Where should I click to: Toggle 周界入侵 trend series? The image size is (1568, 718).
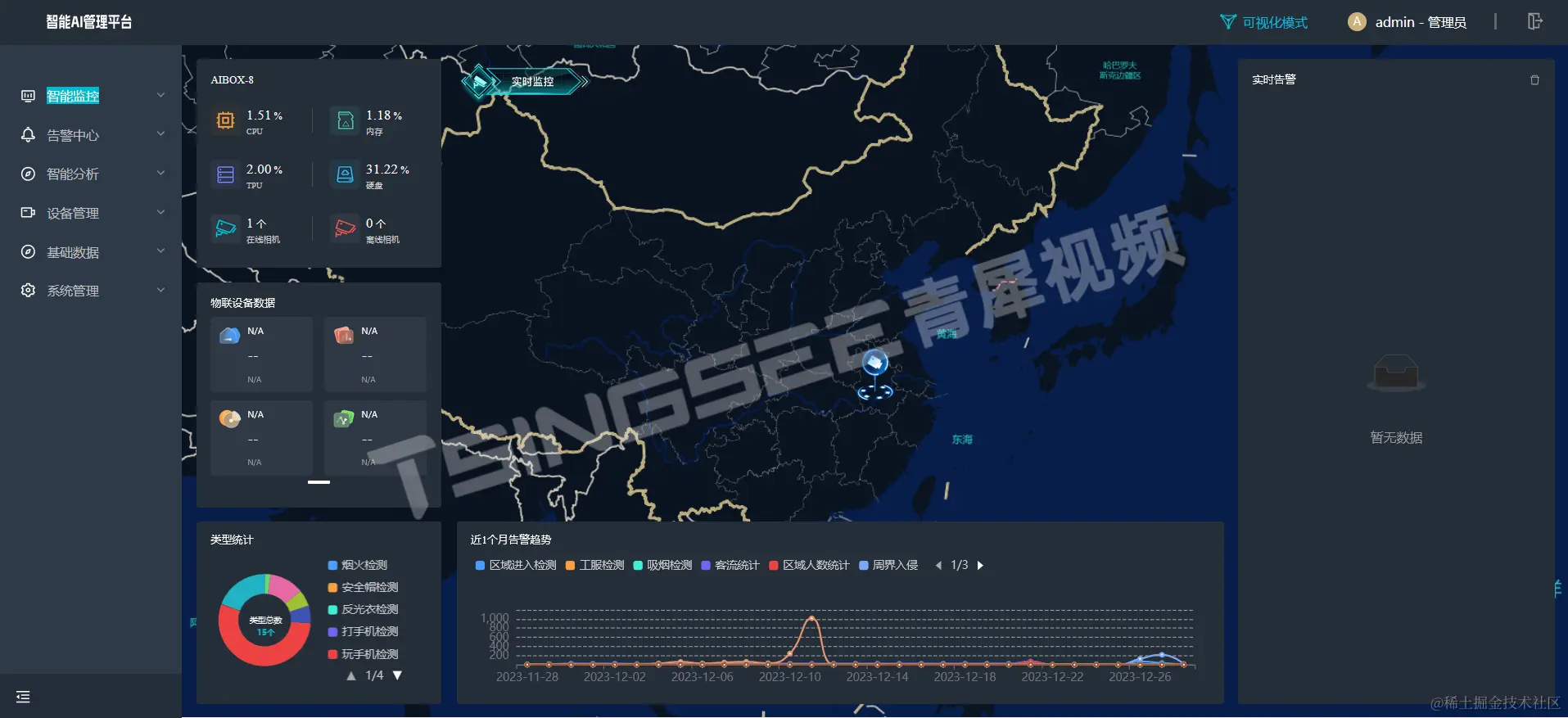pos(888,565)
